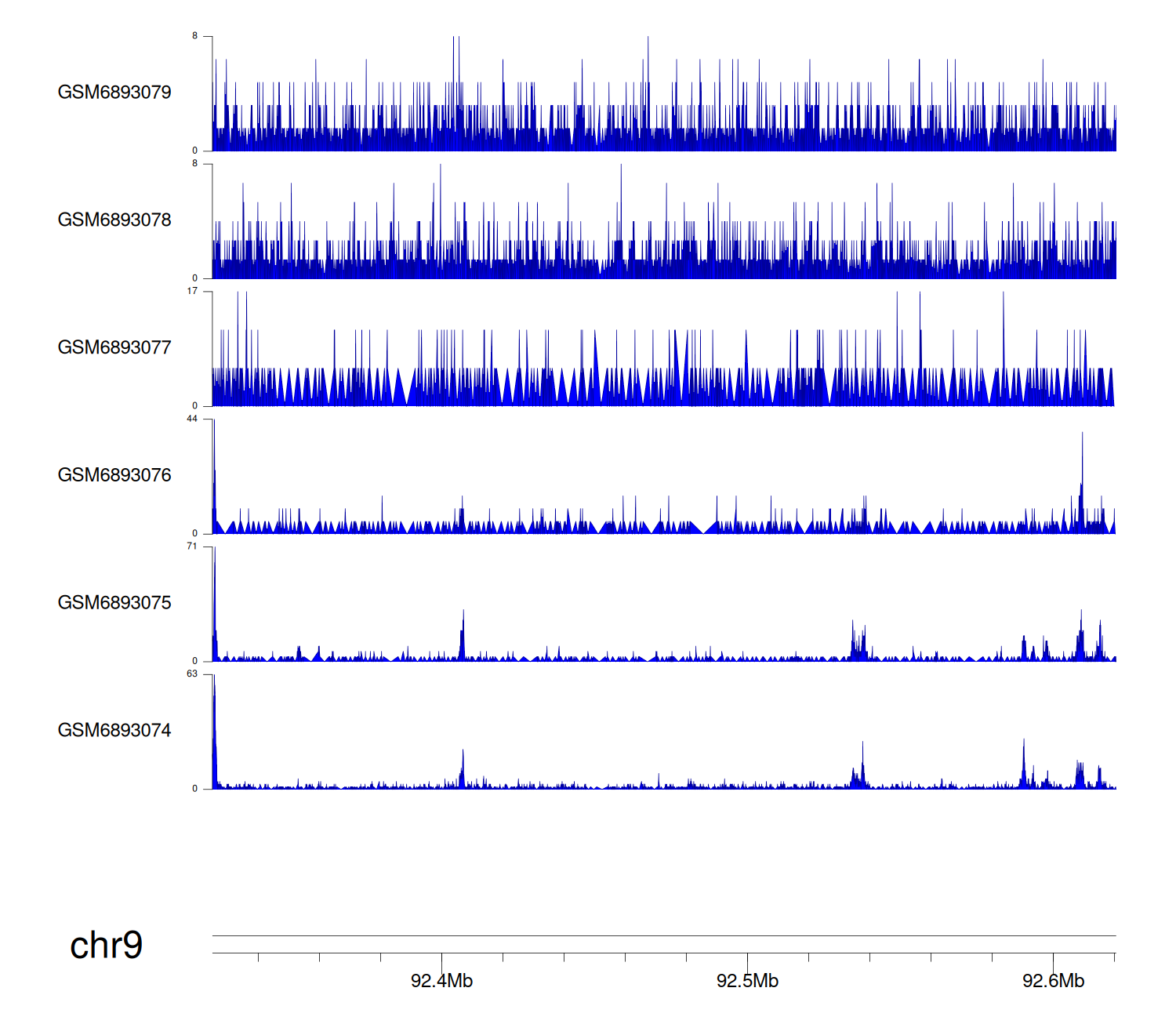The height and width of the screenshot is (1035, 1176).
Task: Select the GSM6893078 track label
Action: (x=114, y=220)
